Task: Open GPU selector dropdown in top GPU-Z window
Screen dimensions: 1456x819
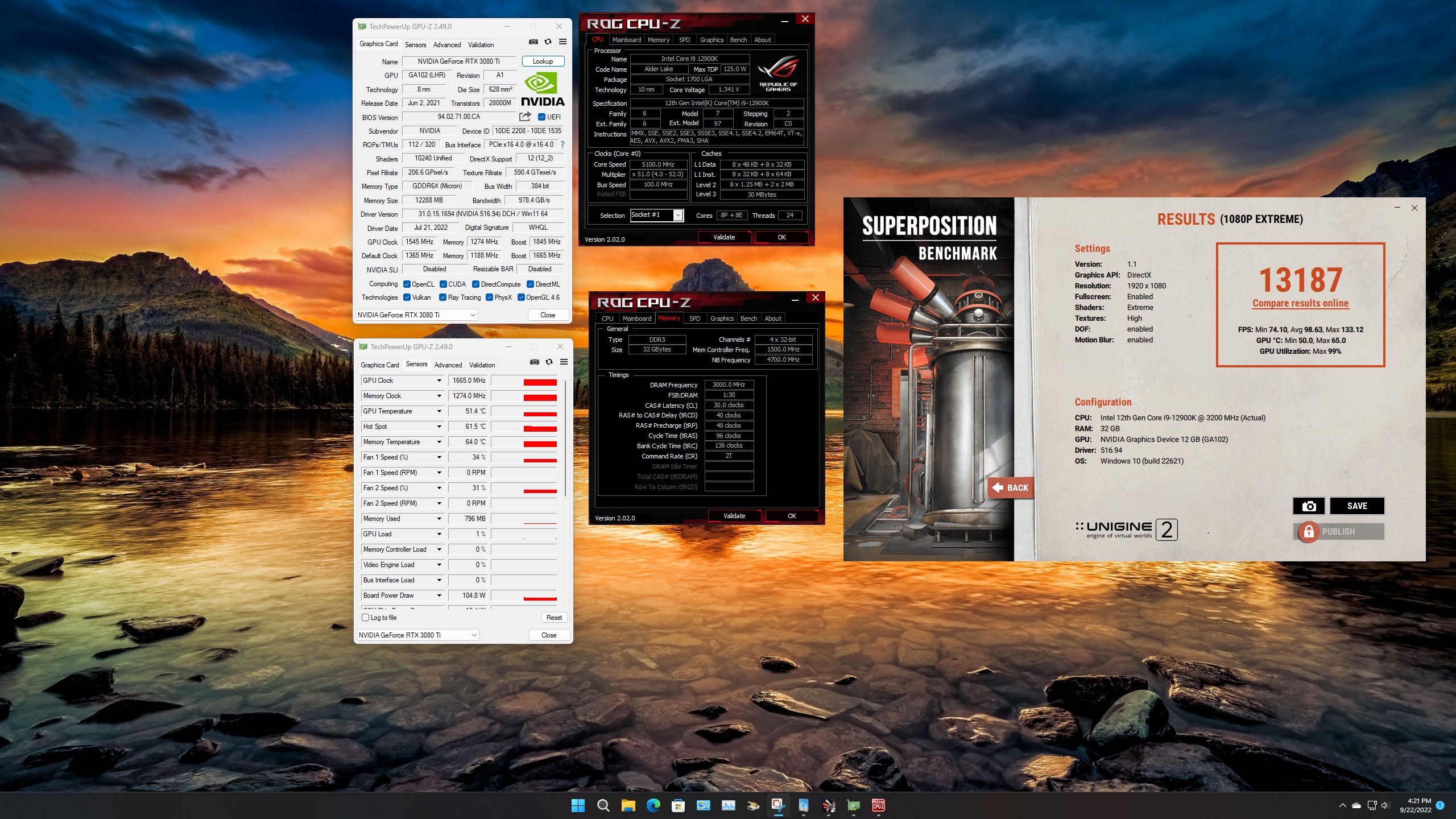Action: 417,315
